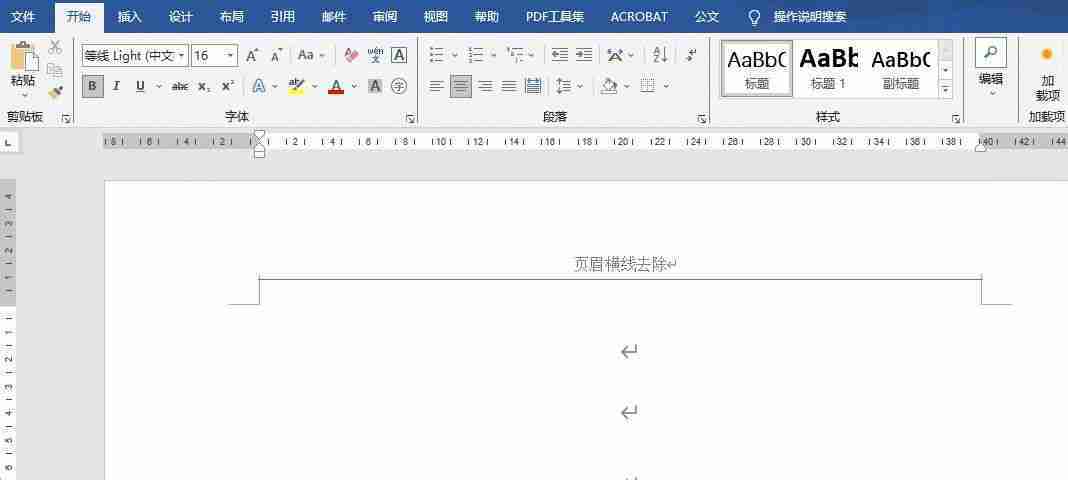Toggle Bold formatting
This screenshot has width=1068, height=480.
[93, 86]
